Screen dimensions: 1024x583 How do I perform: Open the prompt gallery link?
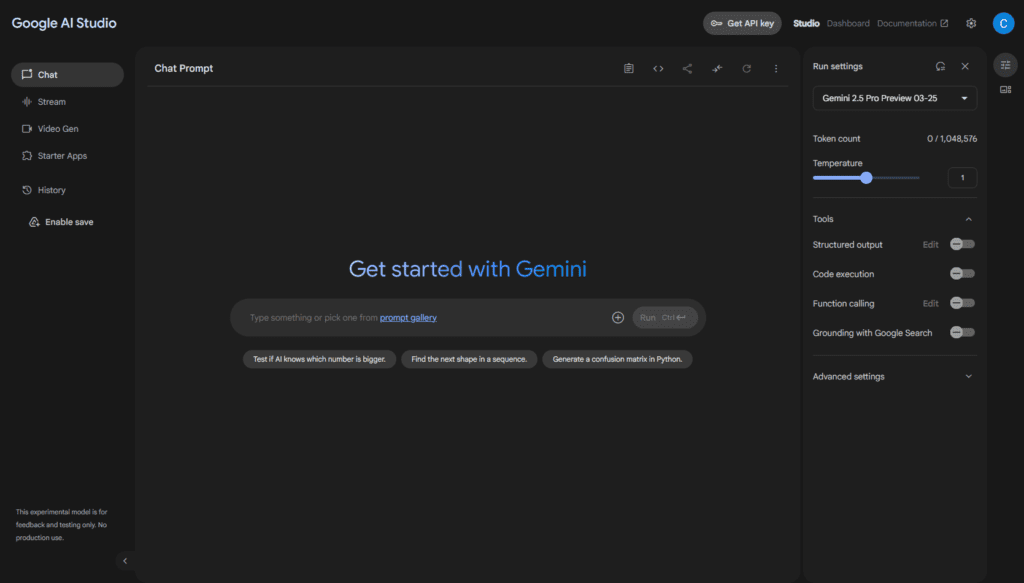pos(408,318)
